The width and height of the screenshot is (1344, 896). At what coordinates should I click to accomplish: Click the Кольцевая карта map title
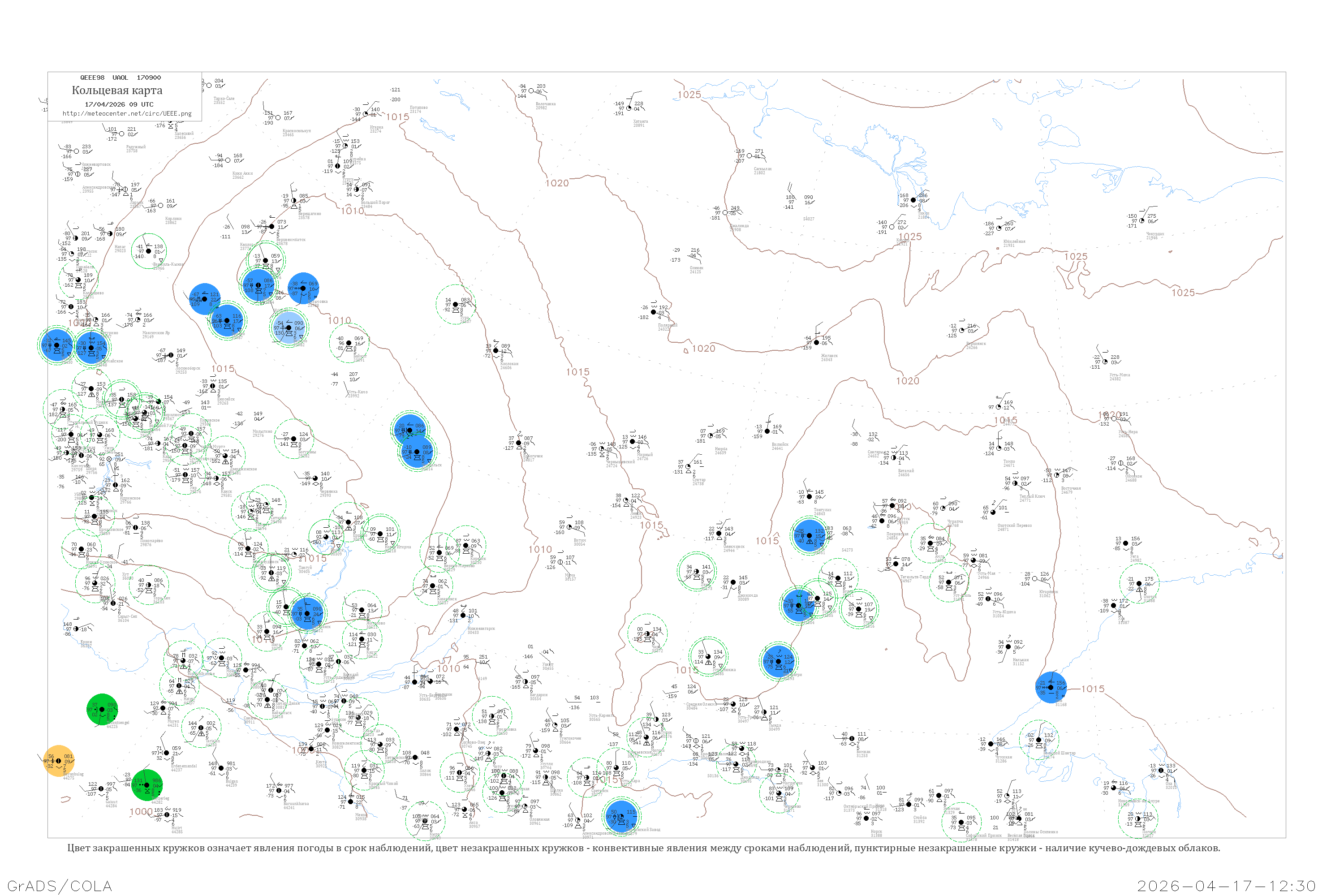pos(117,90)
